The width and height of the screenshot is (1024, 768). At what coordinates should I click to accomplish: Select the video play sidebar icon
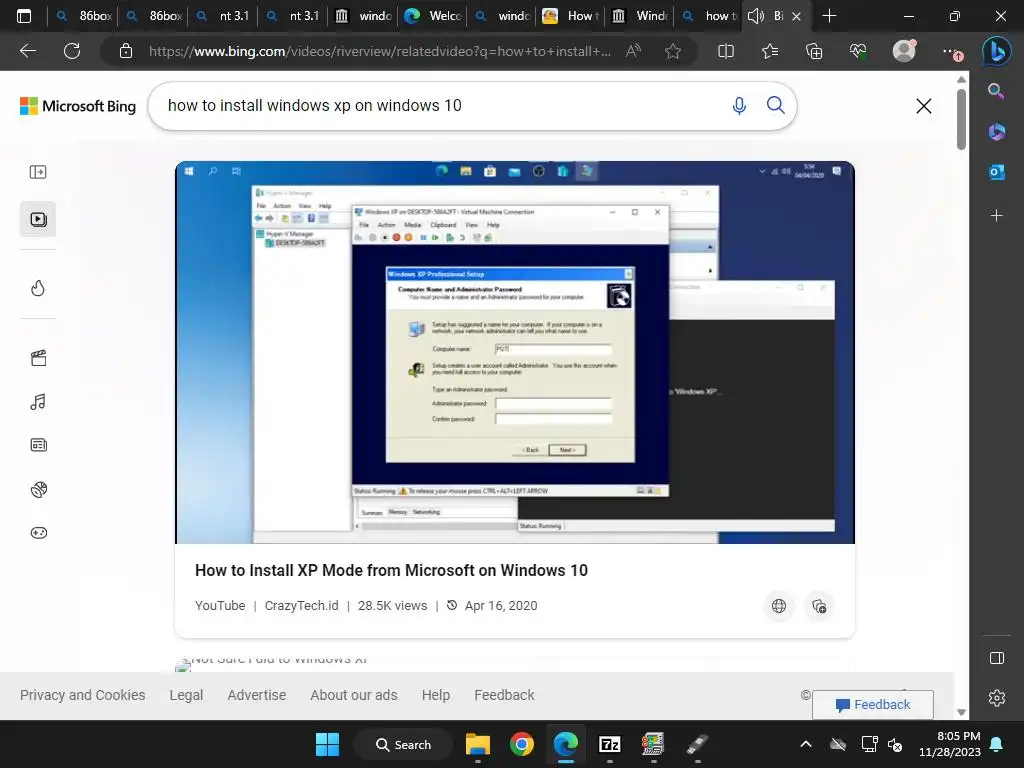coord(38,219)
